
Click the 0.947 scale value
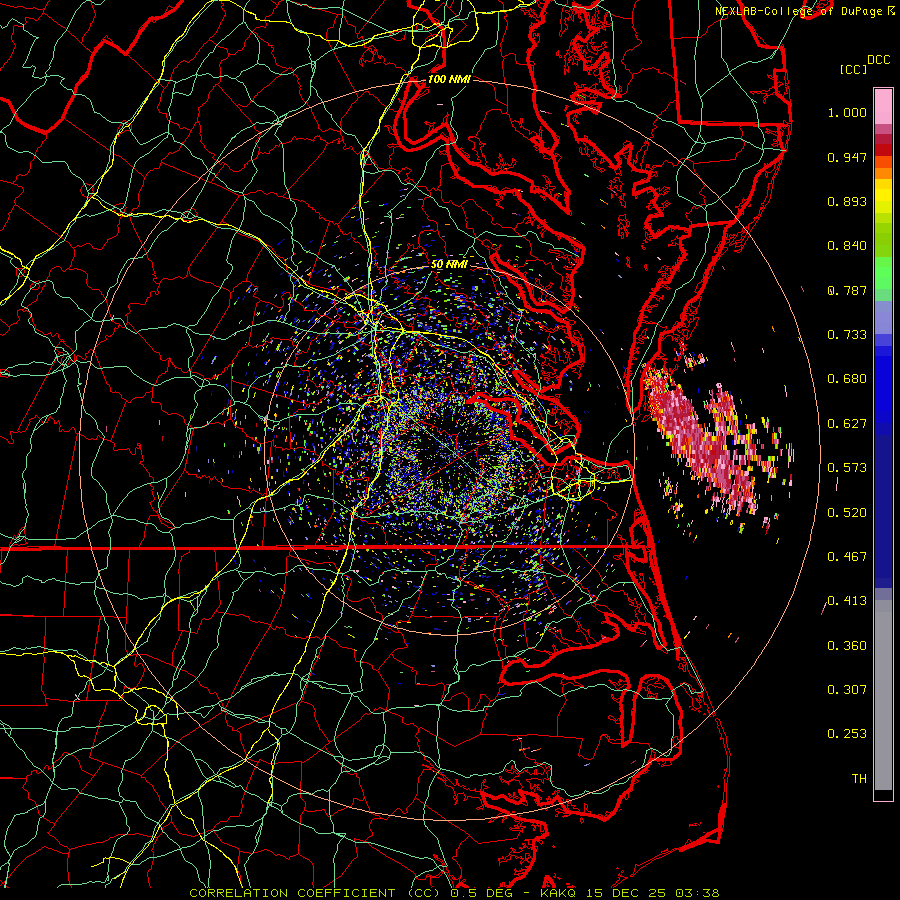click(847, 157)
